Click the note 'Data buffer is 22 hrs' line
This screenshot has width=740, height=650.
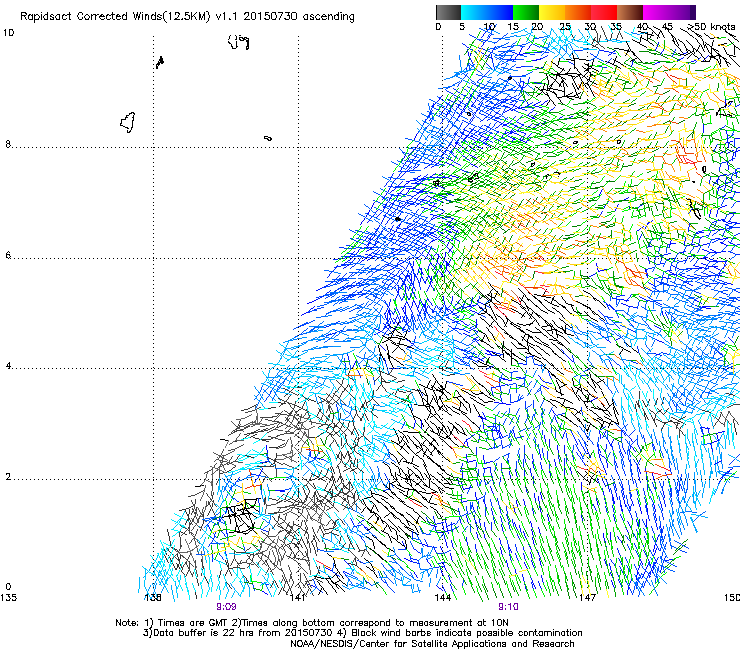[x=362, y=633]
